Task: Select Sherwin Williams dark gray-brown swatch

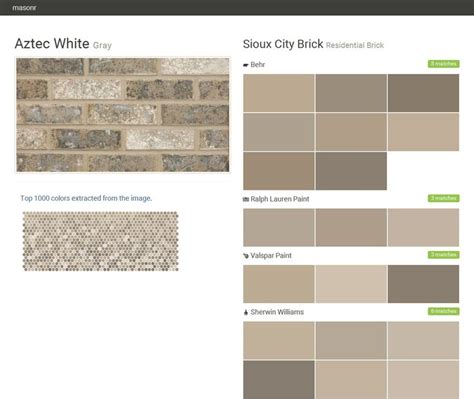Action: point(279,380)
